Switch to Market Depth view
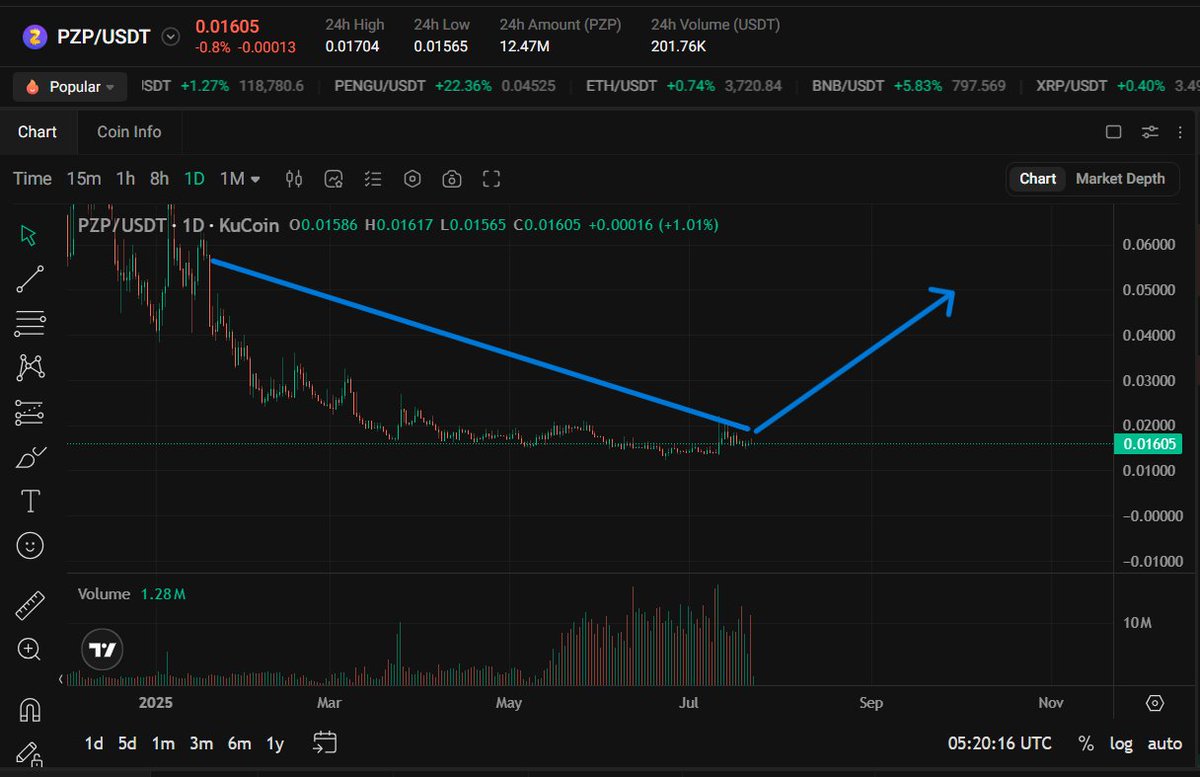1200x777 pixels. pos(1120,178)
